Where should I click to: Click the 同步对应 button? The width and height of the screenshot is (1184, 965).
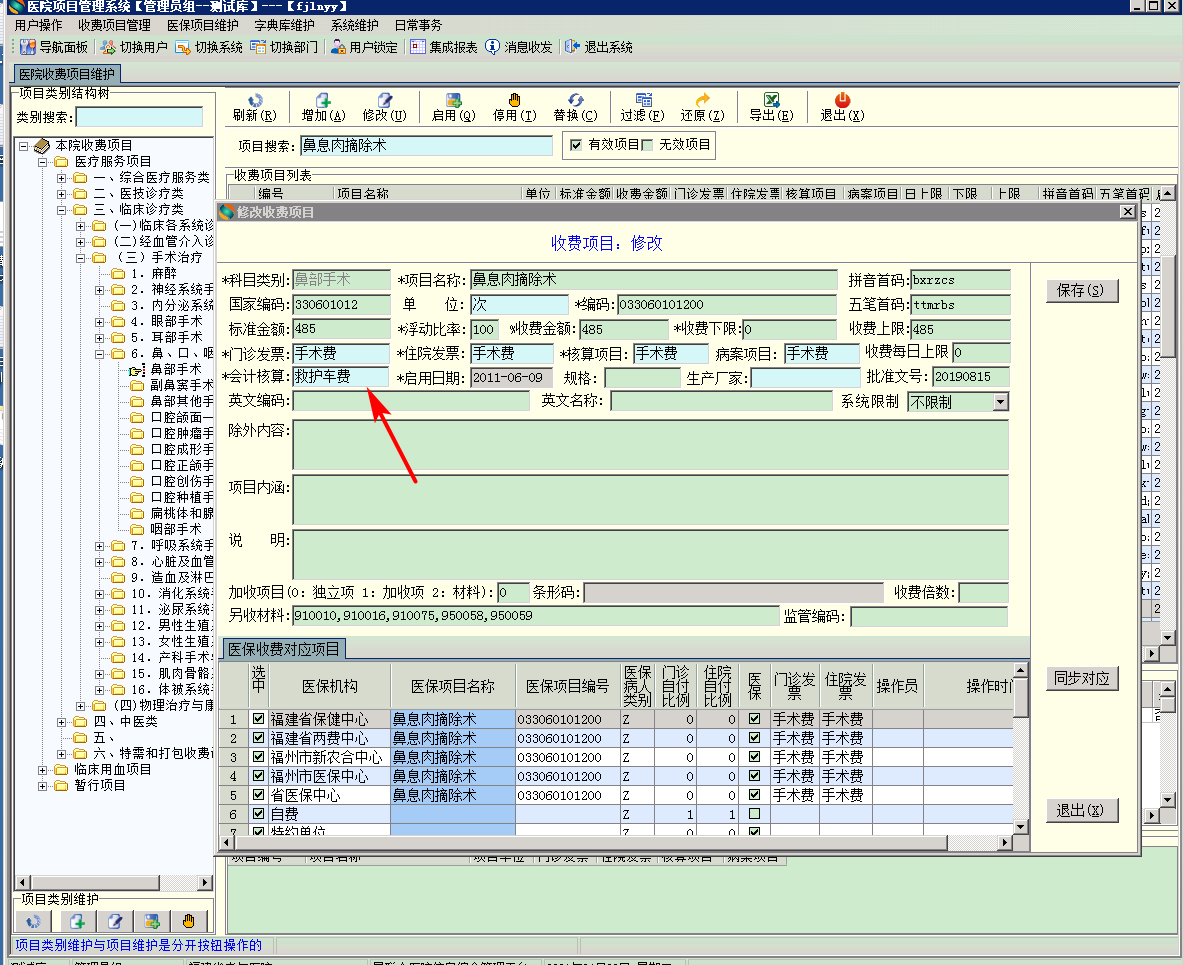[1081, 678]
